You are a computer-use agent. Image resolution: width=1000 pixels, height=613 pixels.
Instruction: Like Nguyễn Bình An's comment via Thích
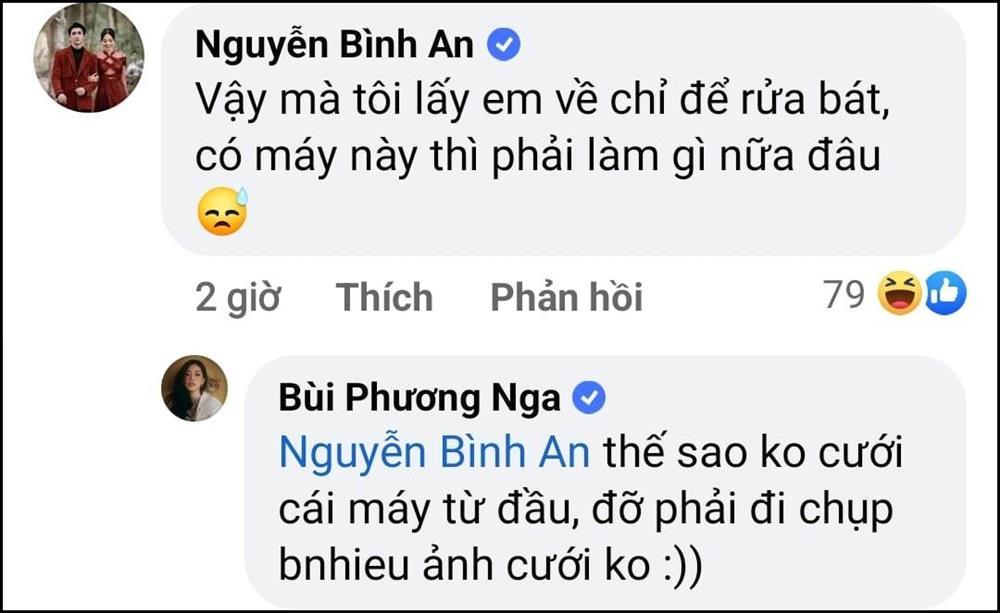[383, 296]
